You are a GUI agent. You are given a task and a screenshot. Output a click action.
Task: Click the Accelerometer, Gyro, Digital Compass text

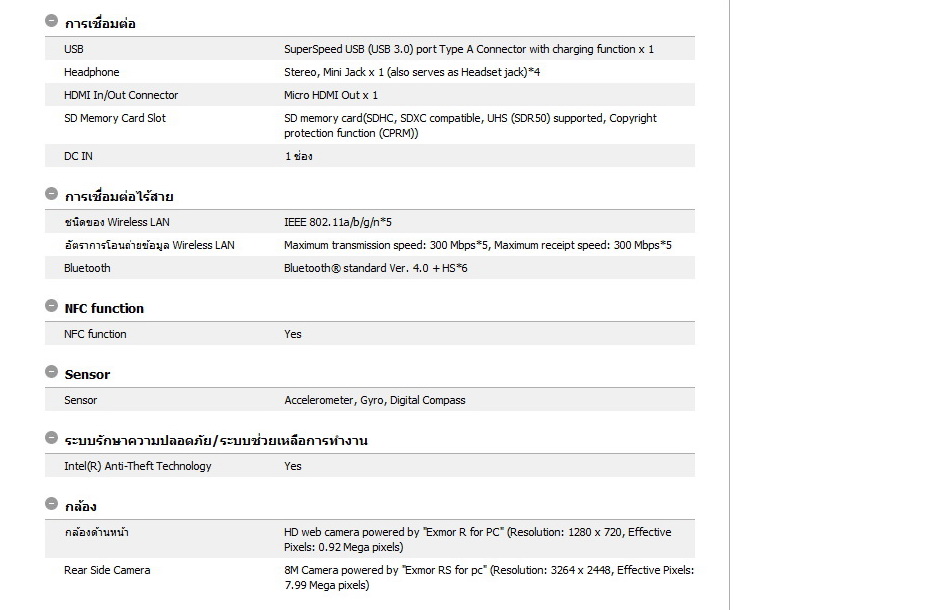pos(374,400)
